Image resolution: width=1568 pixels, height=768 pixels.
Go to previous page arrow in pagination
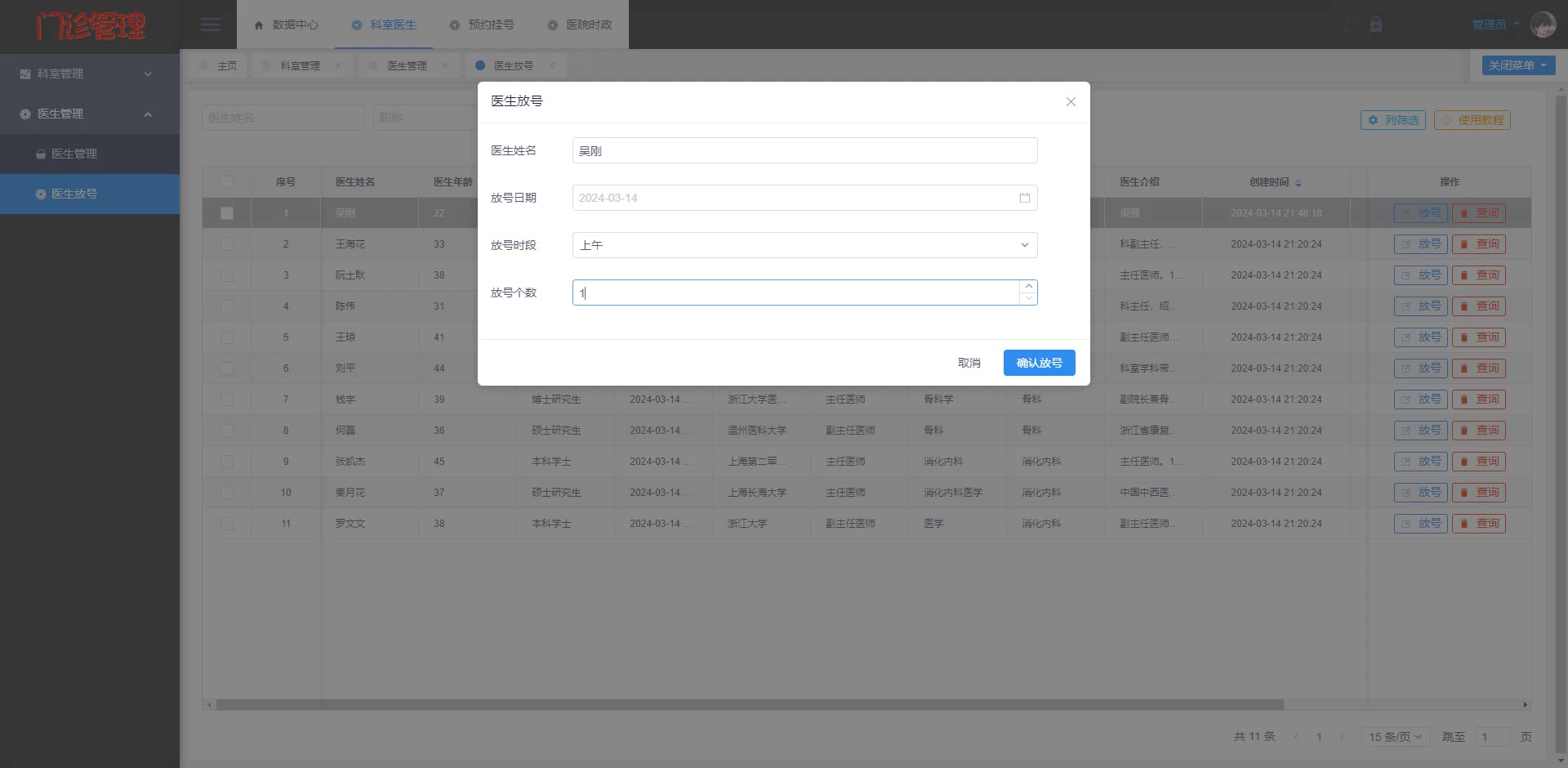point(1296,737)
